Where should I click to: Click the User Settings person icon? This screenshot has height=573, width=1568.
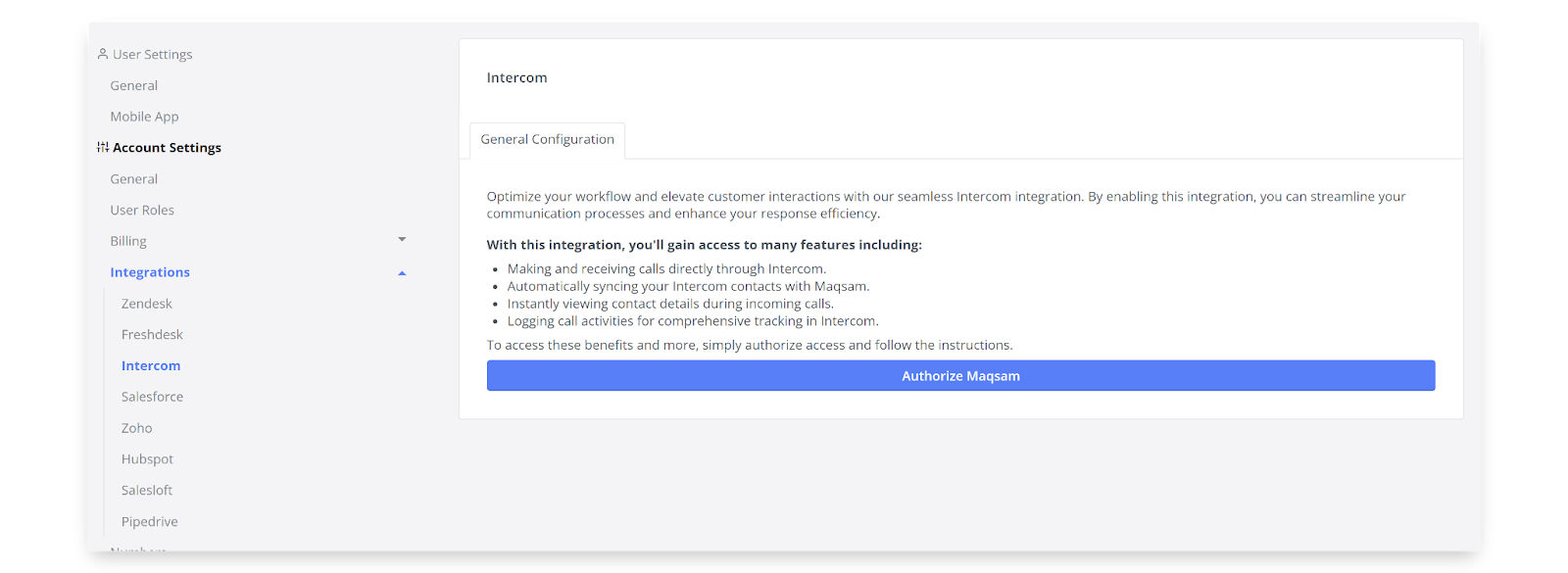coord(103,54)
